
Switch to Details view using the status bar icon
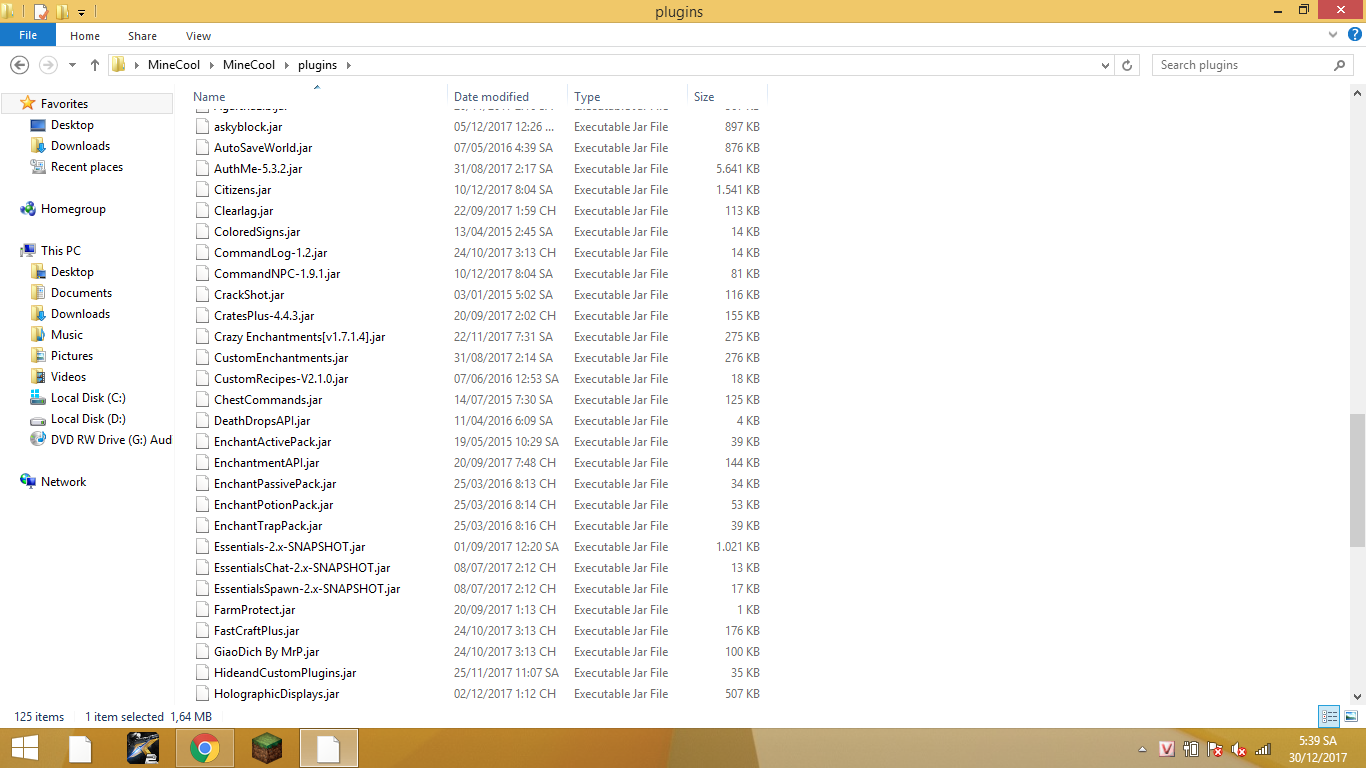point(1329,716)
